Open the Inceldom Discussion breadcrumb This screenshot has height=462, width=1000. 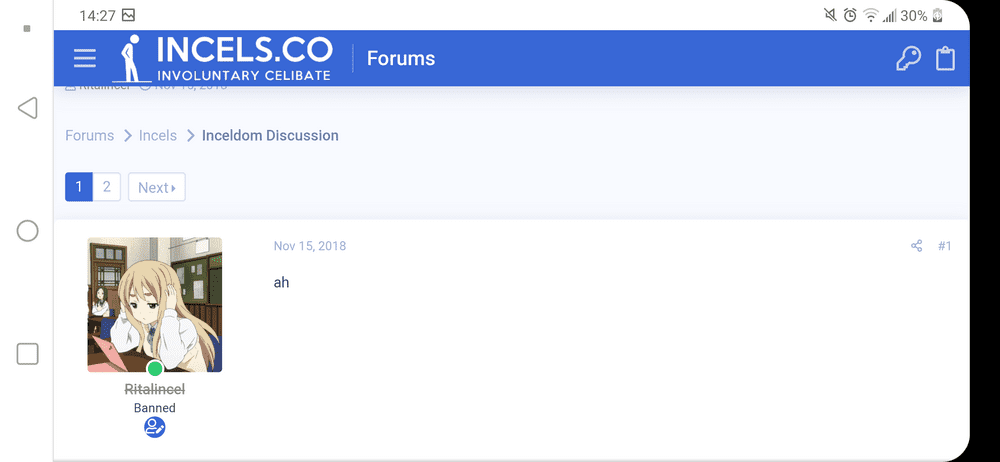click(x=270, y=135)
